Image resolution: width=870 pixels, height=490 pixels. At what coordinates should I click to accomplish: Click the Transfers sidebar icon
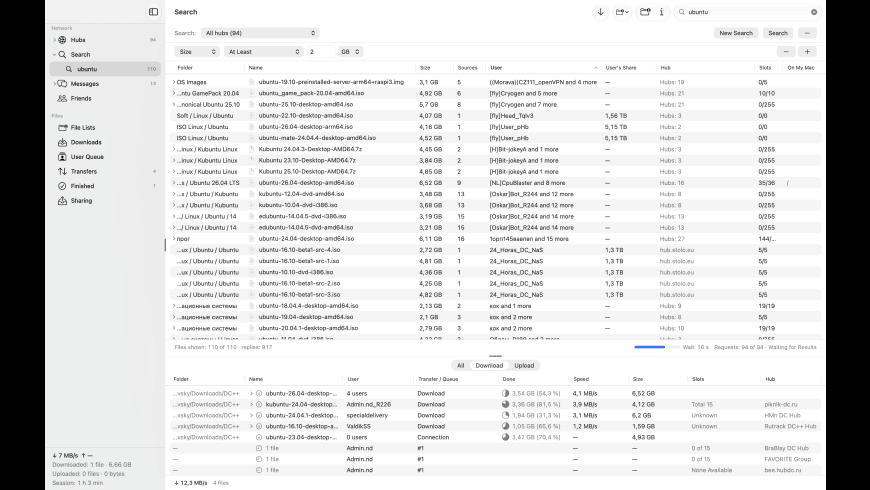[x=63, y=171]
